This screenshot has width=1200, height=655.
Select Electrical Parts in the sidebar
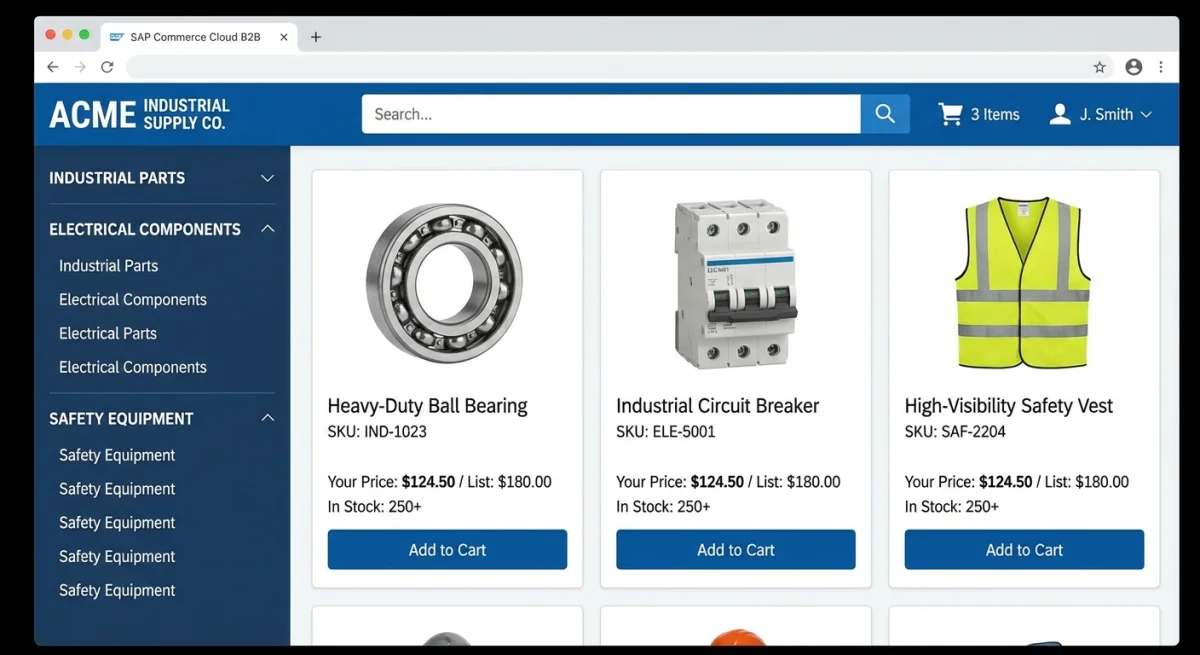[107, 333]
